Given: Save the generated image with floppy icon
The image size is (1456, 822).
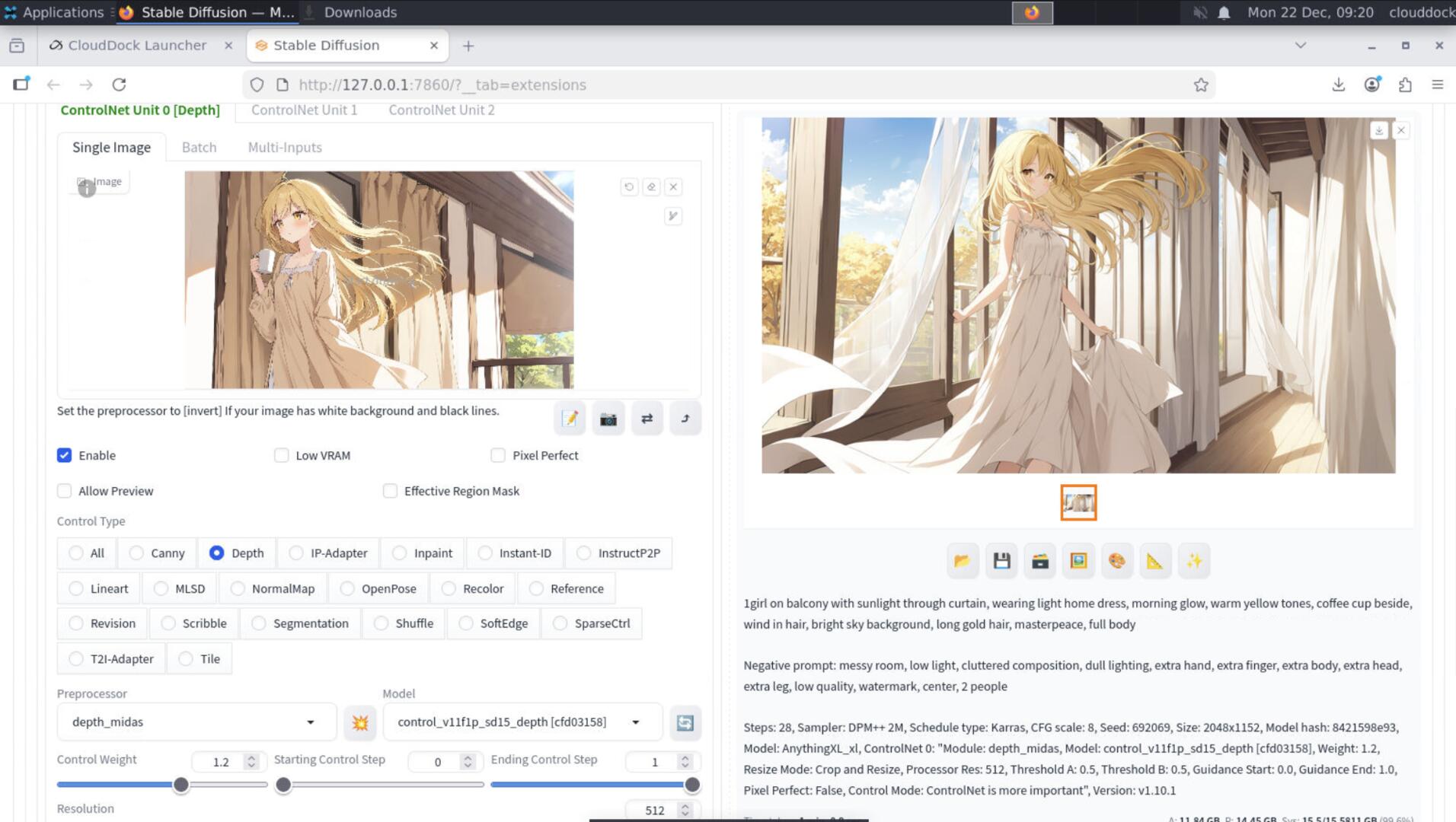Looking at the screenshot, I should pos(1001,561).
